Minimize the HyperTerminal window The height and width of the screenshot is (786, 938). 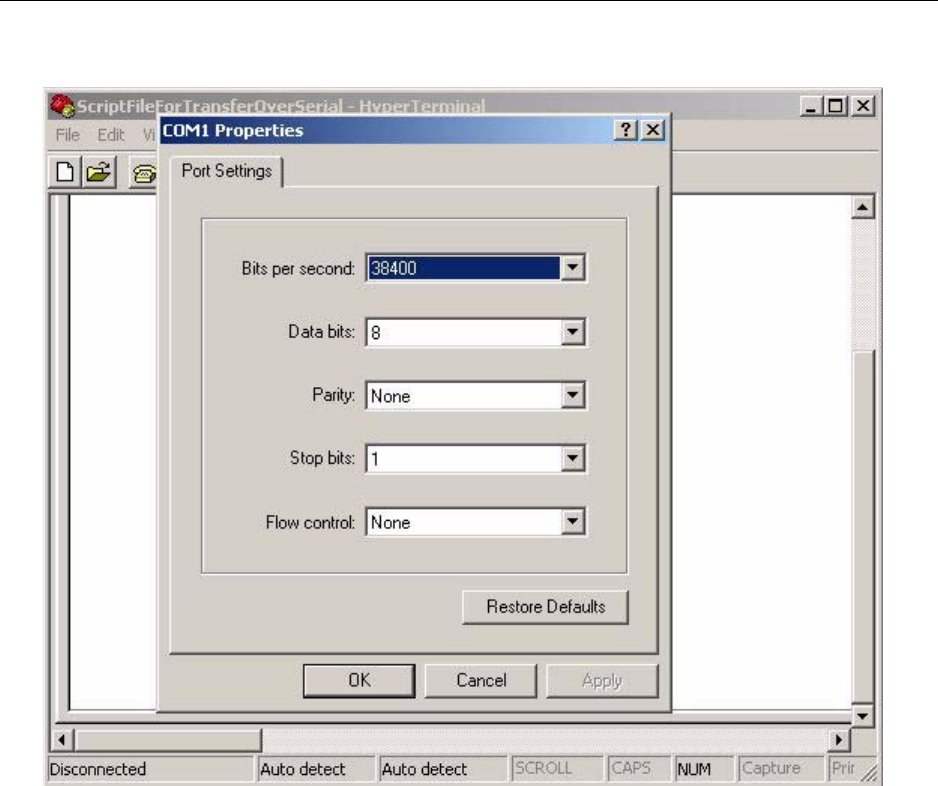click(811, 106)
